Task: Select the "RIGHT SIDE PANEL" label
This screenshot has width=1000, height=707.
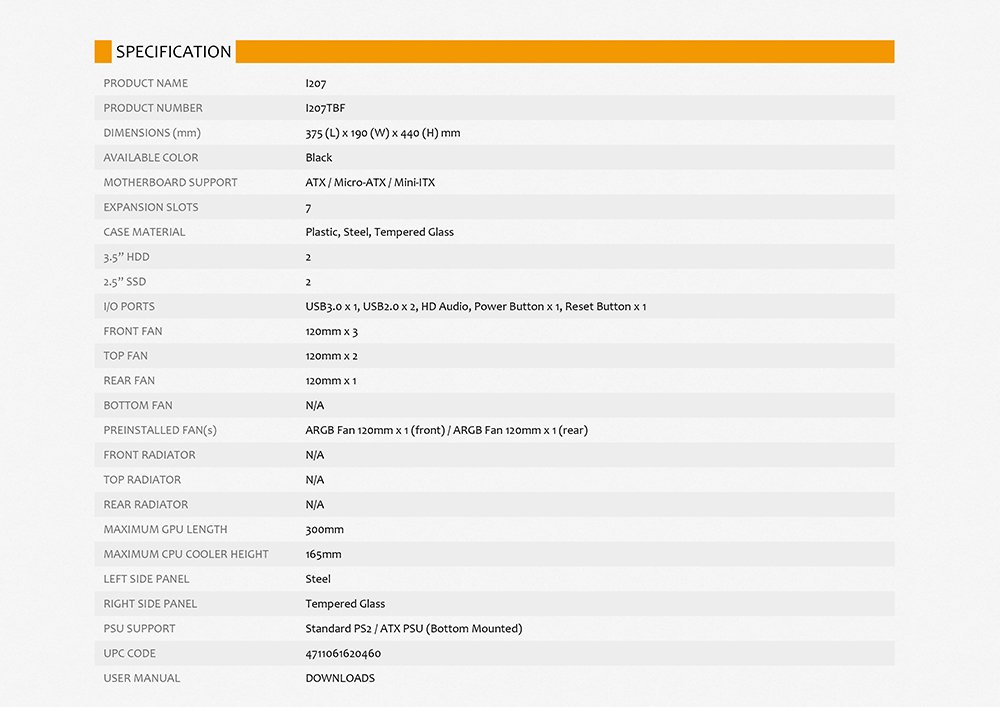Action: tap(150, 604)
